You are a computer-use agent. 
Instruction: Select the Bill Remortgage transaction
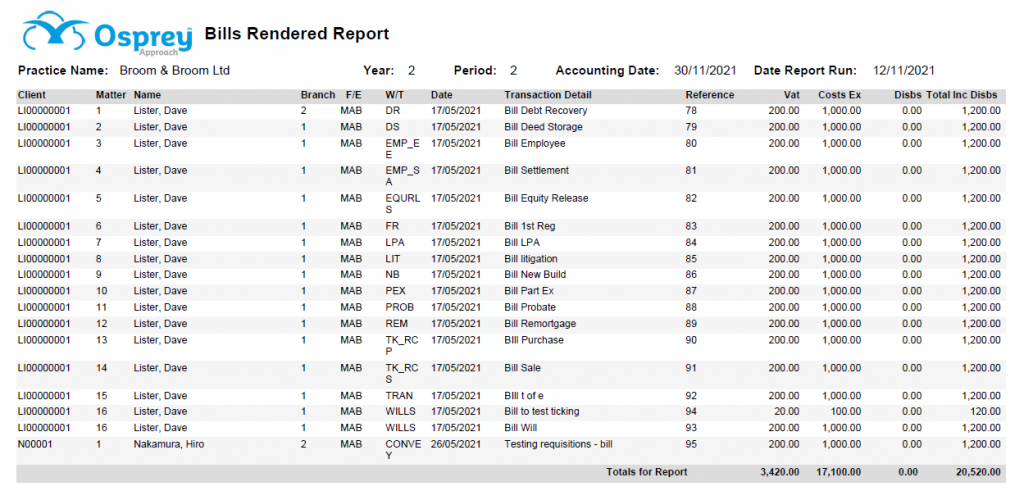[x=540, y=323]
